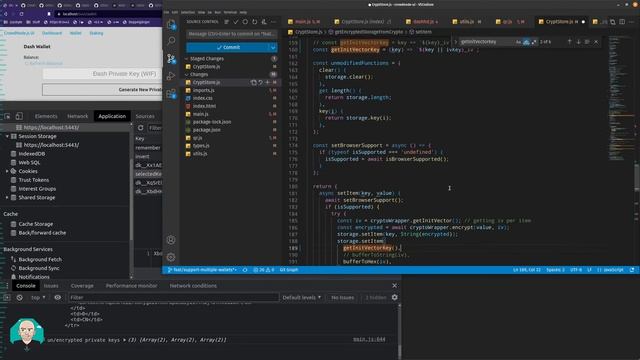Open the Extensions view in activity bar
Image resolution: width=640 pixels, height=360 pixels.
[171, 94]
